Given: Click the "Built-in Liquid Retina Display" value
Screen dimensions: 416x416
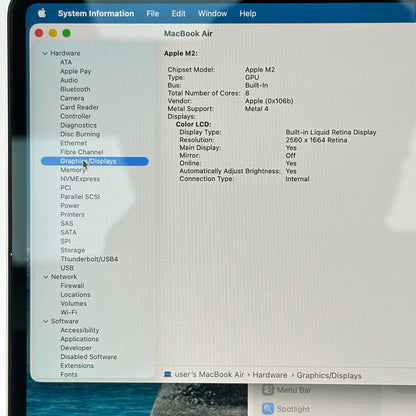Looking at the screenshot, I should point(331,132).
